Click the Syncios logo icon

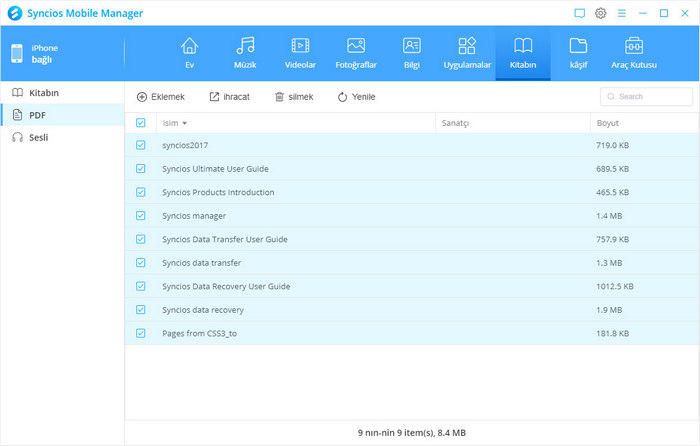point(15,13)
